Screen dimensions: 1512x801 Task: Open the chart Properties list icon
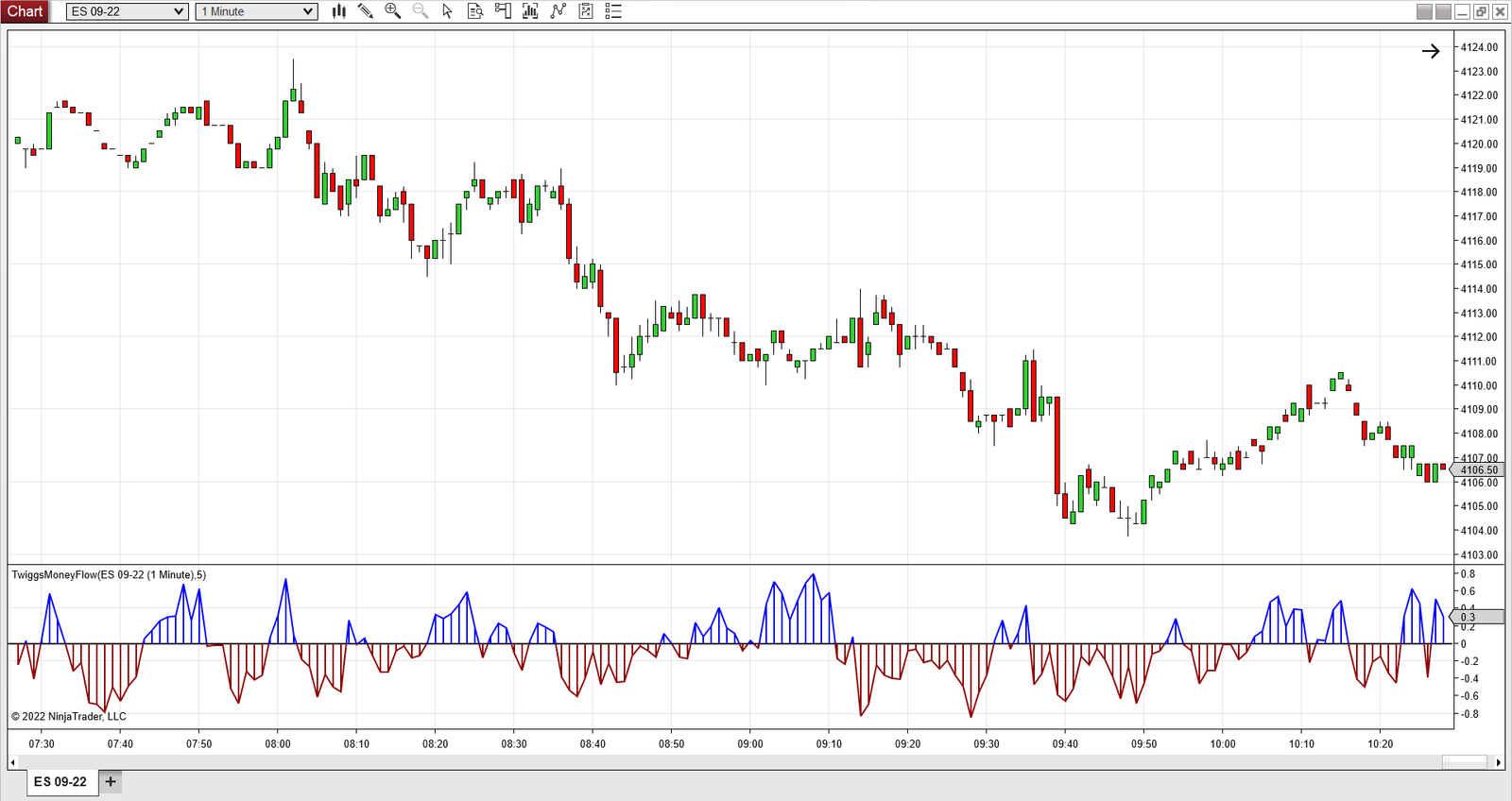point(613,11)
